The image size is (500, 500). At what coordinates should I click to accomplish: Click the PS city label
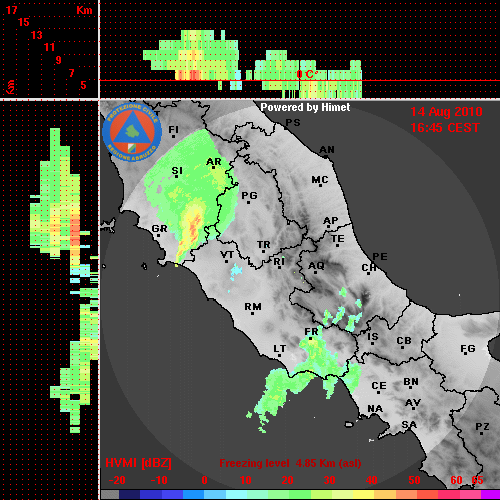[x=293, y=123]
